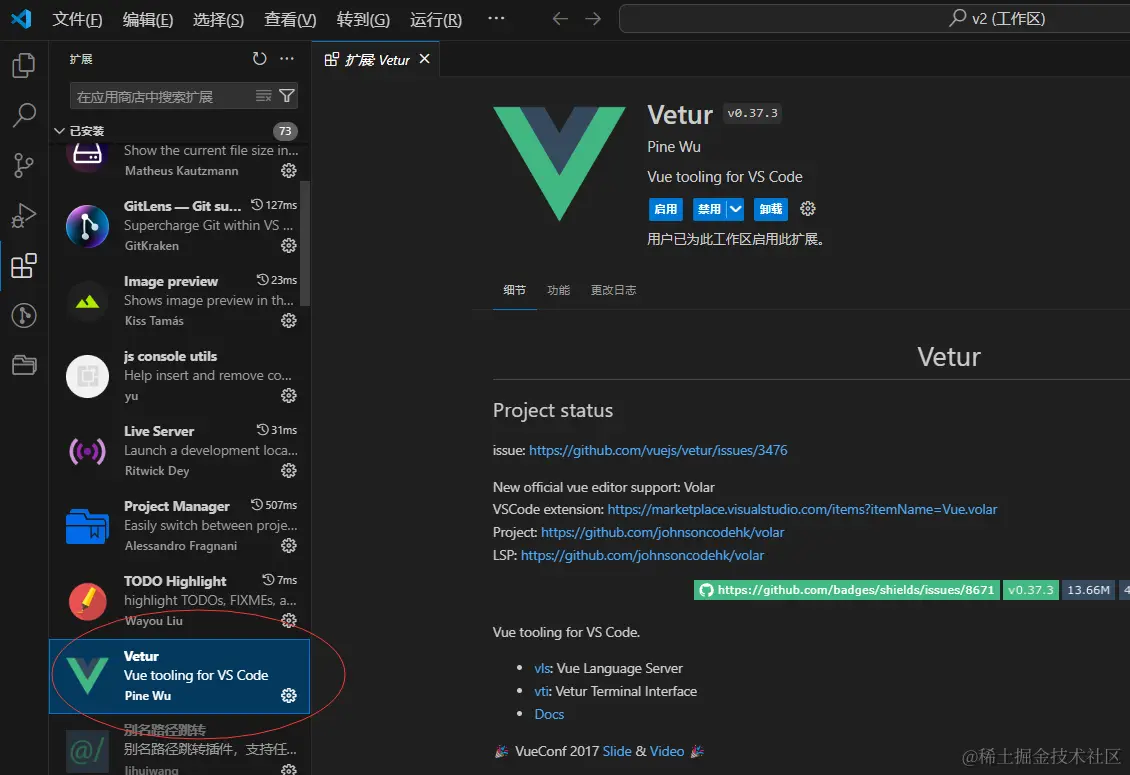This screenshot has height=775, width=1130.
Task: Open the VueConf Video link
Action: [x=667, y=751]
